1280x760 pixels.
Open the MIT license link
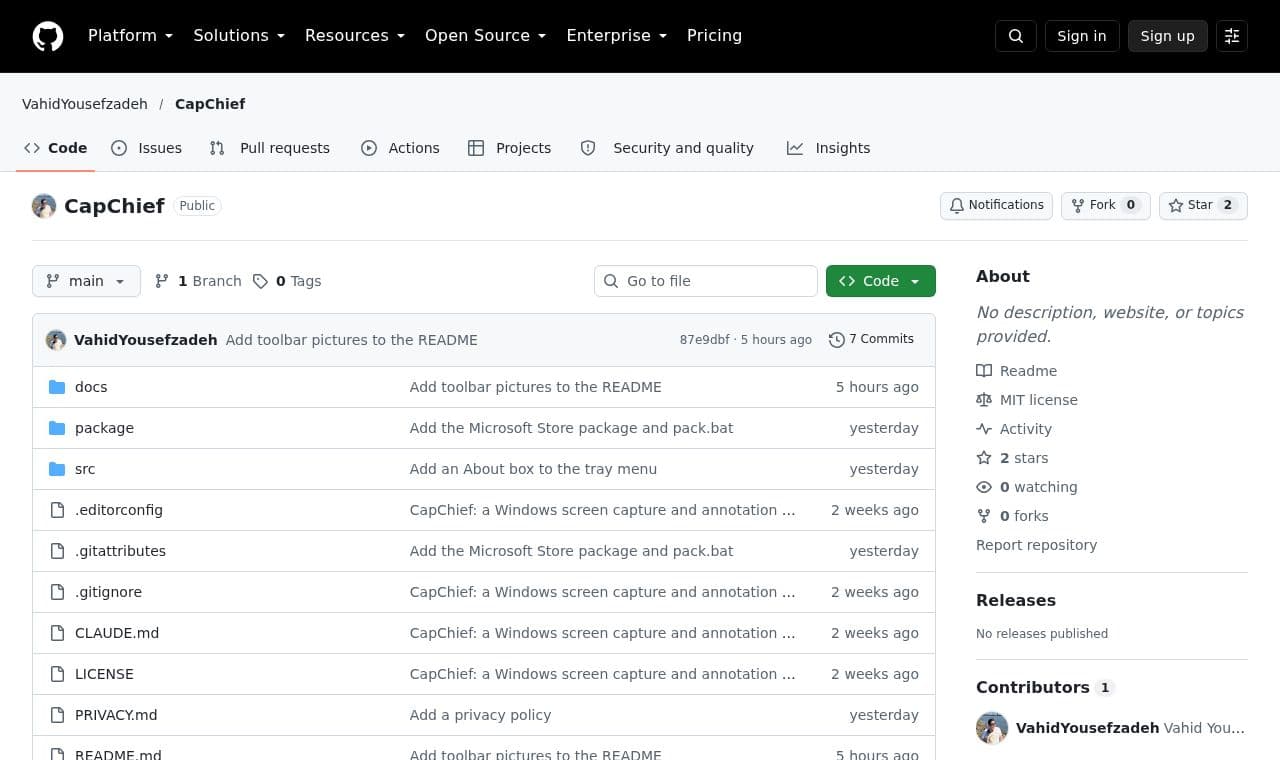click(x=1039, y=400)
